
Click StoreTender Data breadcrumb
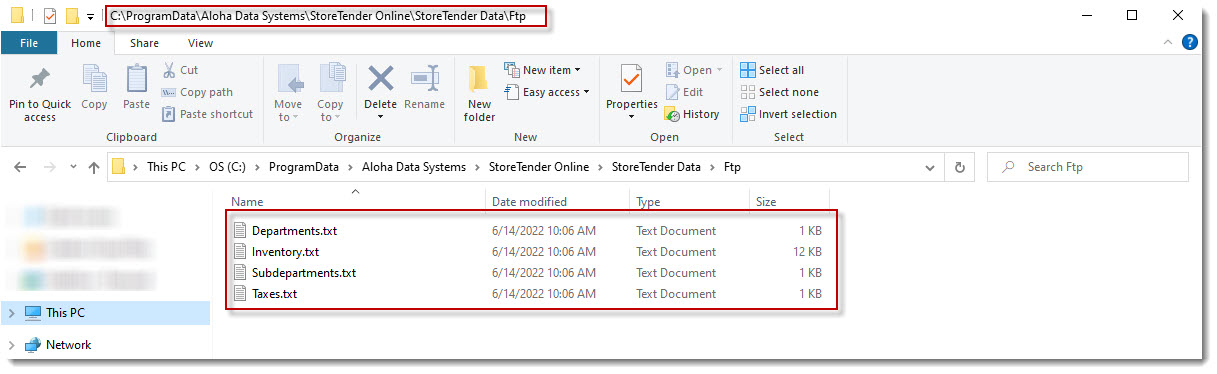tap(656, 167)
